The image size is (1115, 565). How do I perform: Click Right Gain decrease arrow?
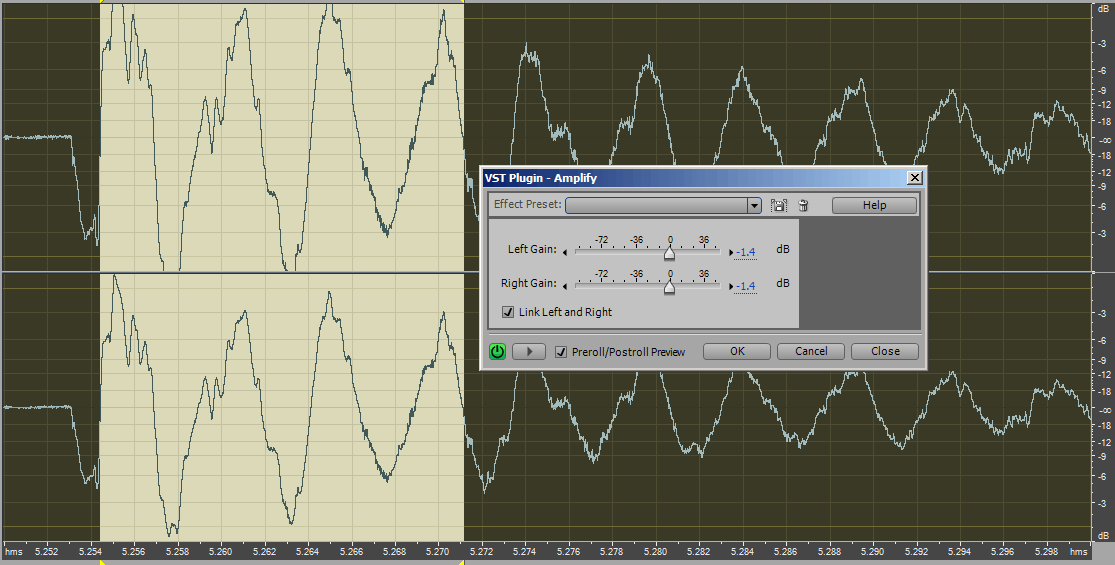coord(565,286)
